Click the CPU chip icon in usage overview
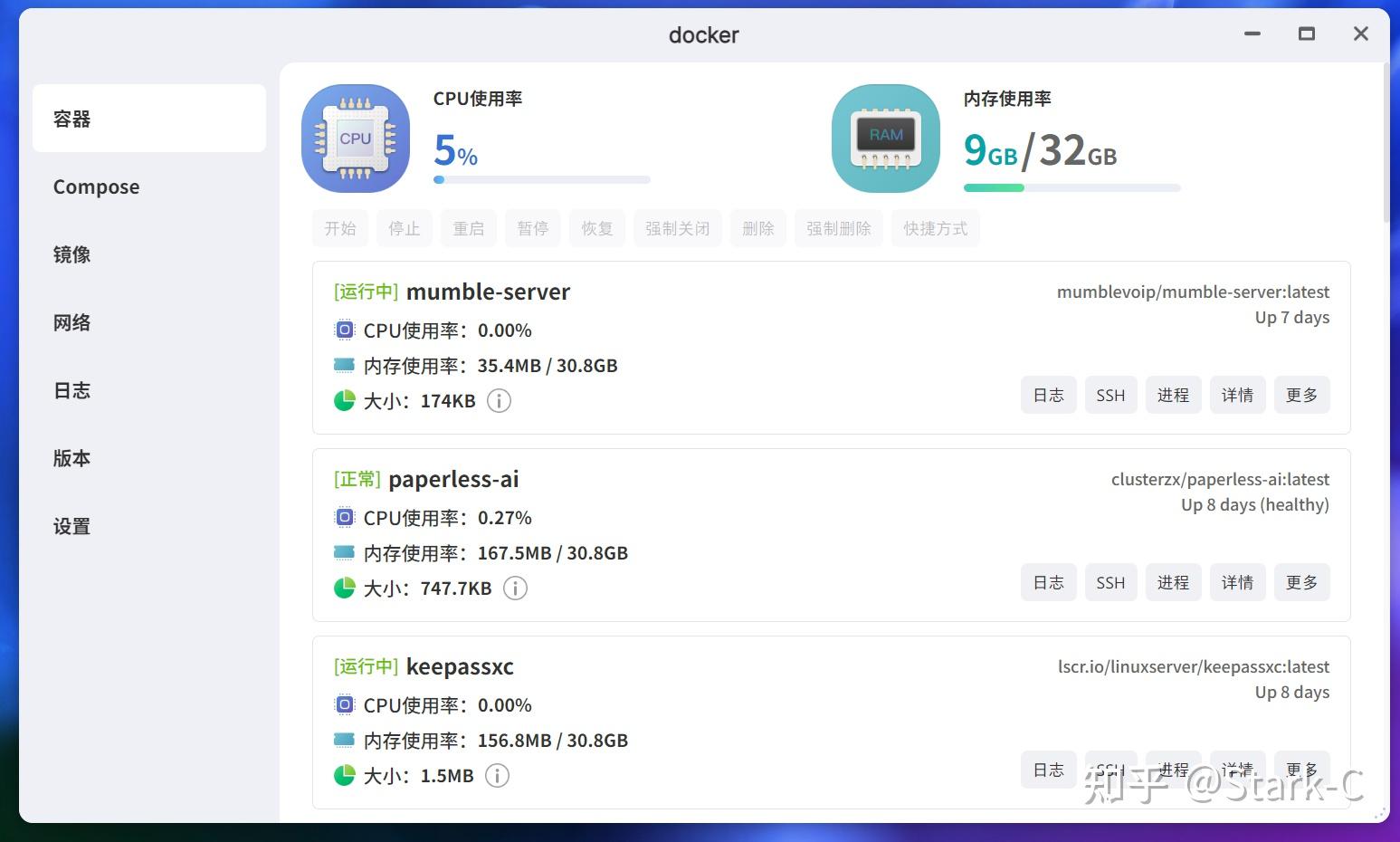1400x842 pixels. 355,138
